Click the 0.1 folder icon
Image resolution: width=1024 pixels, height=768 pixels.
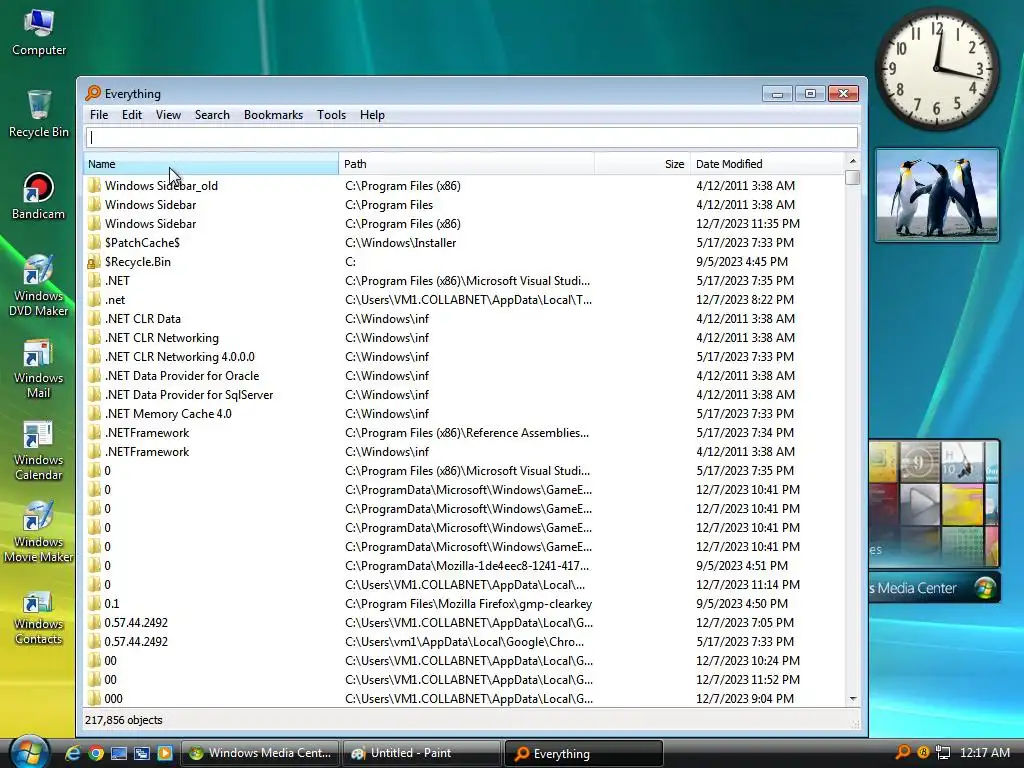[95, 603]
